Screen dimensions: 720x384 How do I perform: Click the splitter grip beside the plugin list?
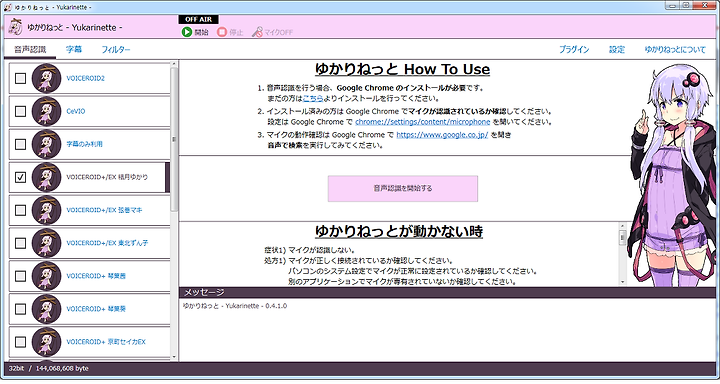click(x=174, y=140)
